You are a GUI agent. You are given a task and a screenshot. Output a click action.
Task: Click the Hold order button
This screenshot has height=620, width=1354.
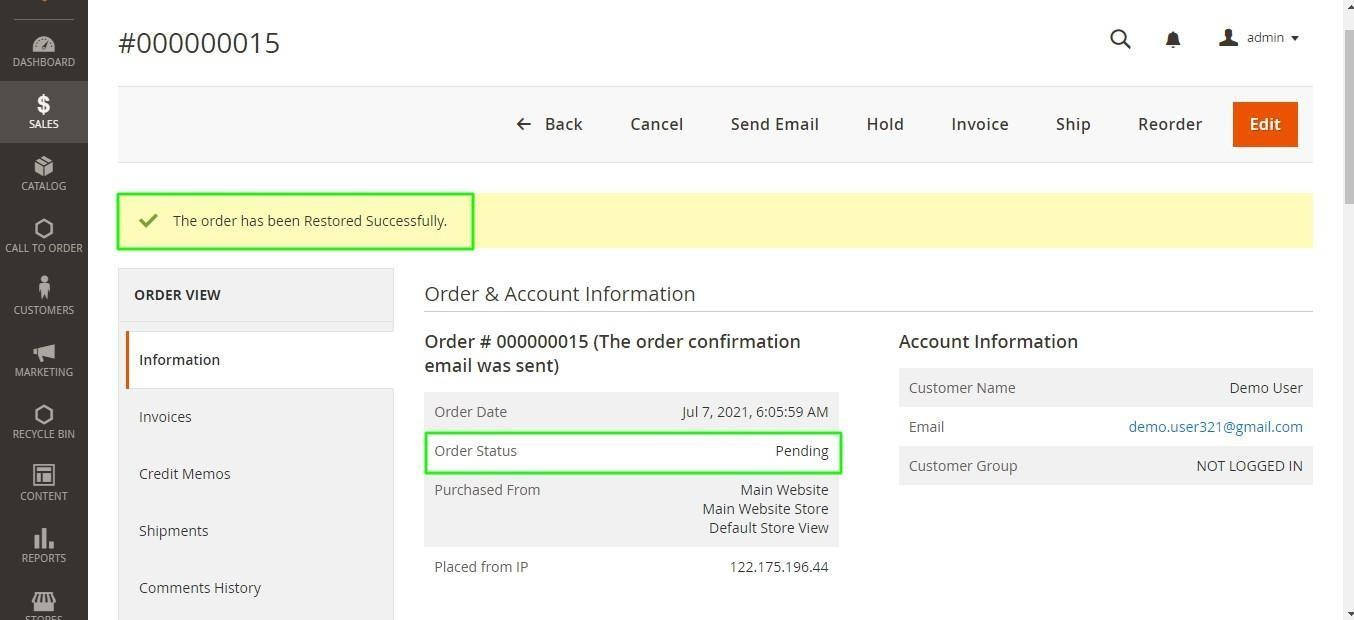coord(884,124)
